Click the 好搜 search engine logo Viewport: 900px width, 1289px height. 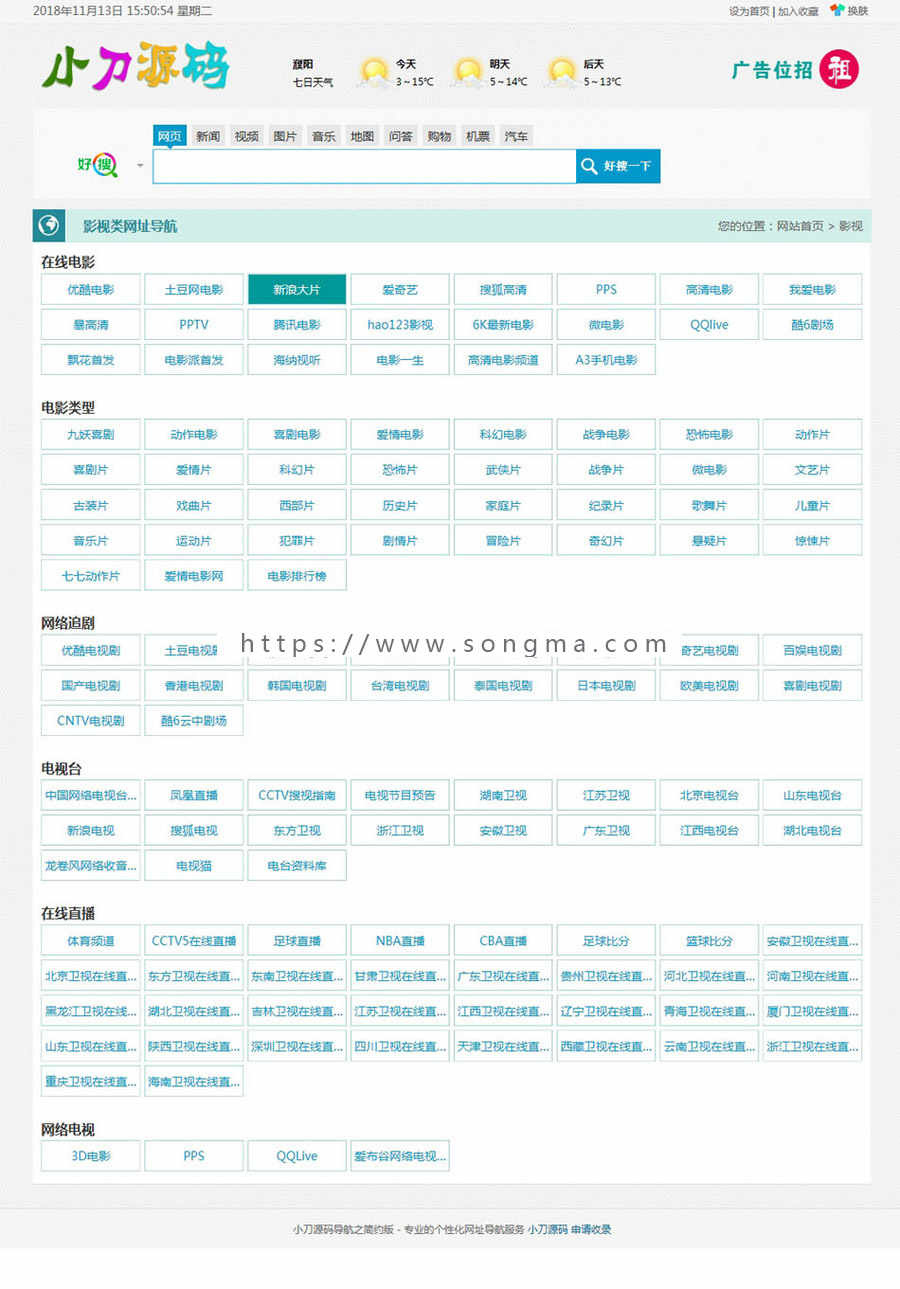pos(98,165)
